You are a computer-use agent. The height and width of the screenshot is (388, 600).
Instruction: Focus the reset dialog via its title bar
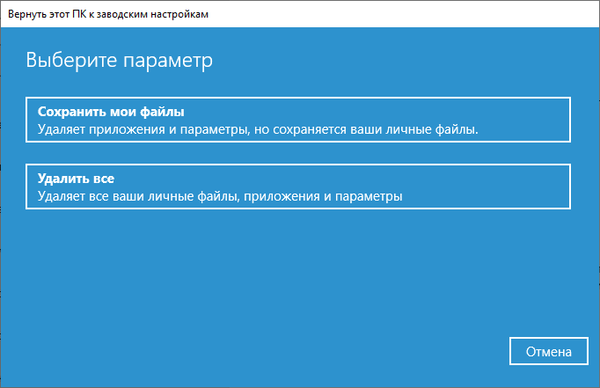click(300, 14)
